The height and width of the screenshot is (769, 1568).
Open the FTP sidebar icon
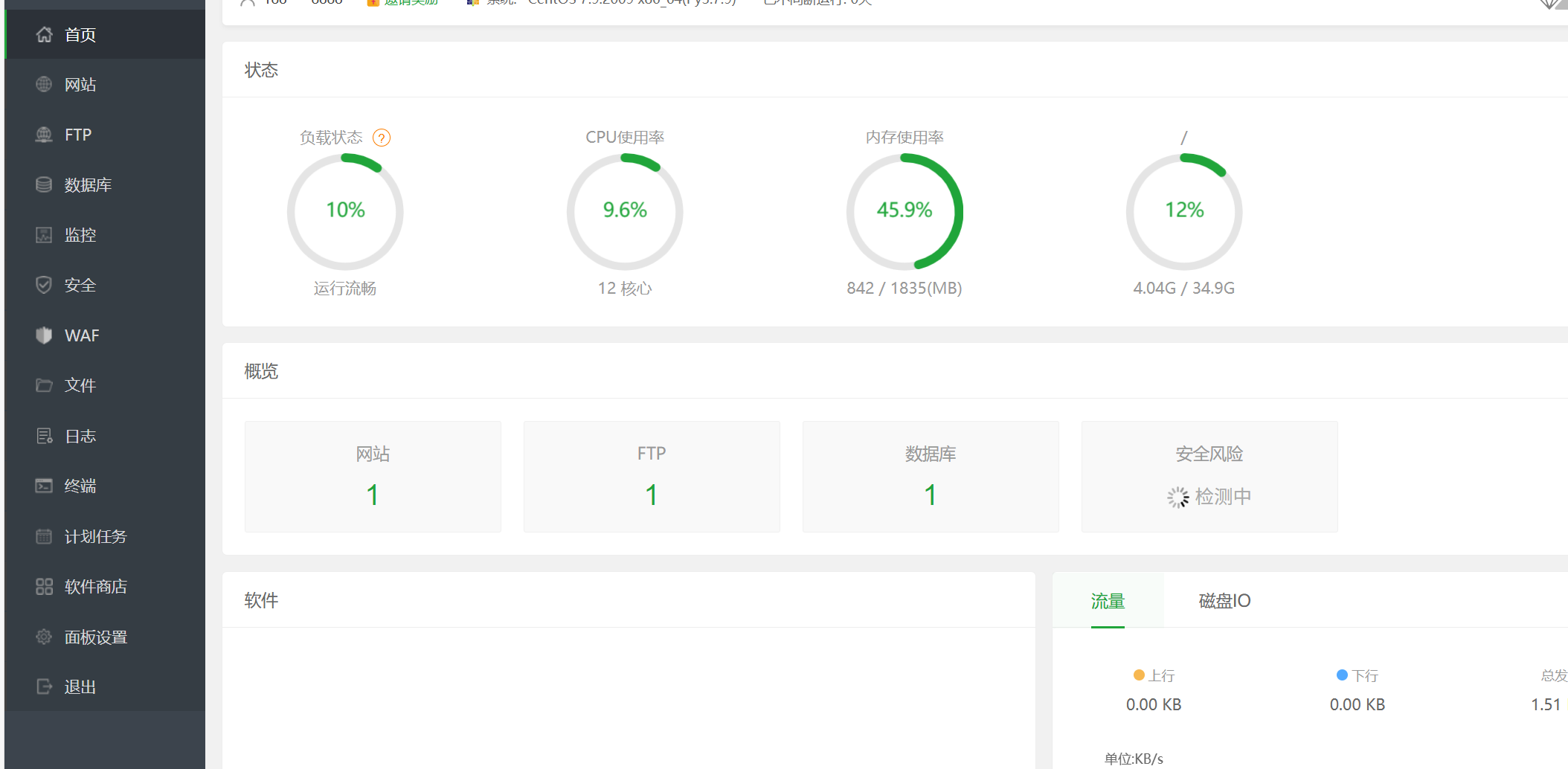(x=44, y=135)
